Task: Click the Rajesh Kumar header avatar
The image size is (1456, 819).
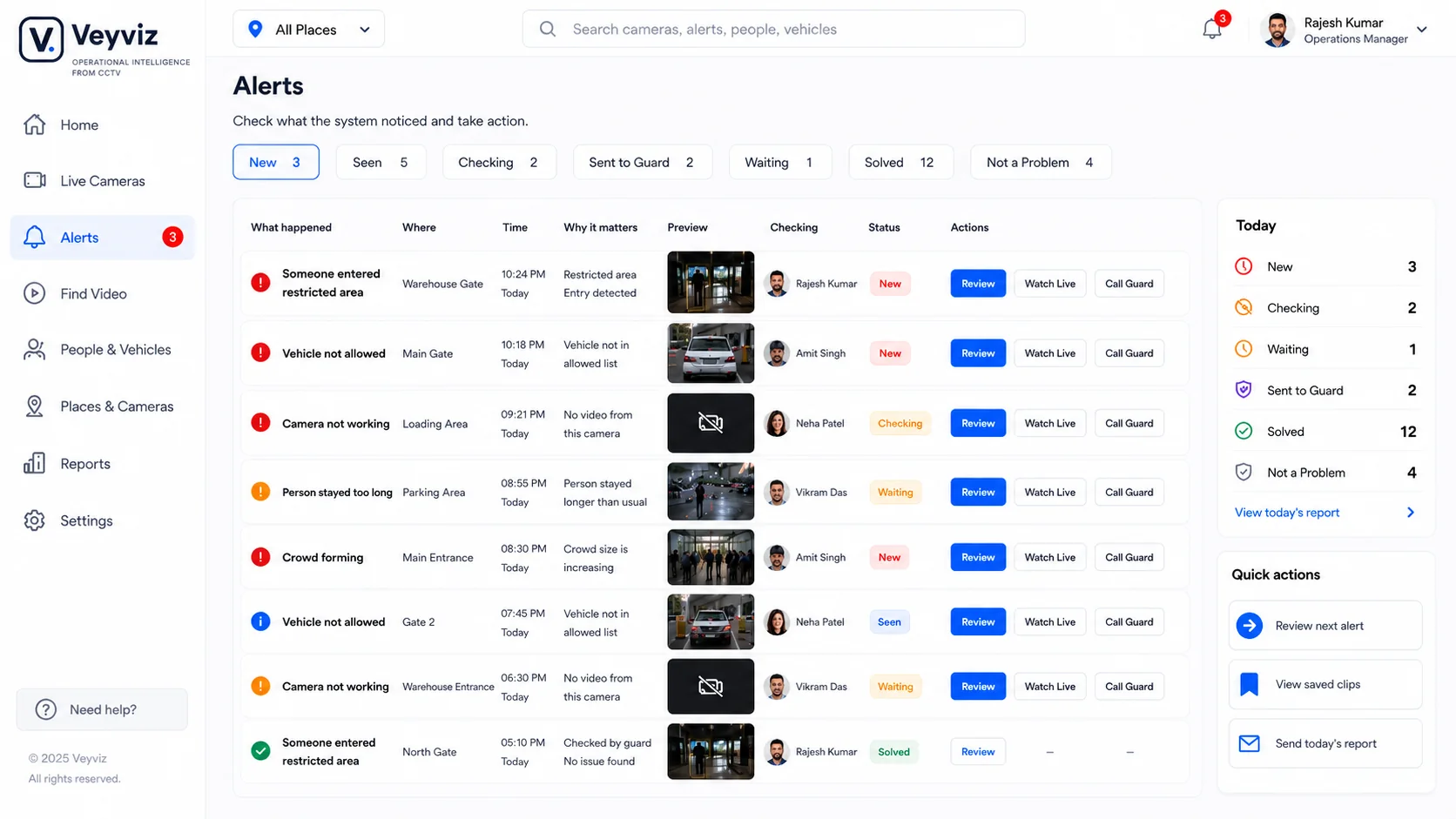Action: 1277,30
